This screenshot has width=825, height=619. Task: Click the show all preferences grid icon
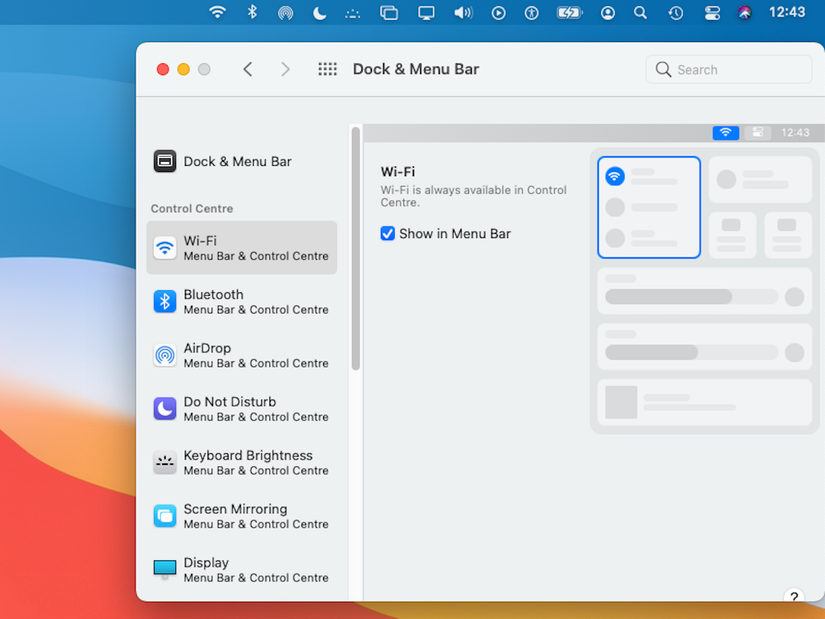click(327, 69)
